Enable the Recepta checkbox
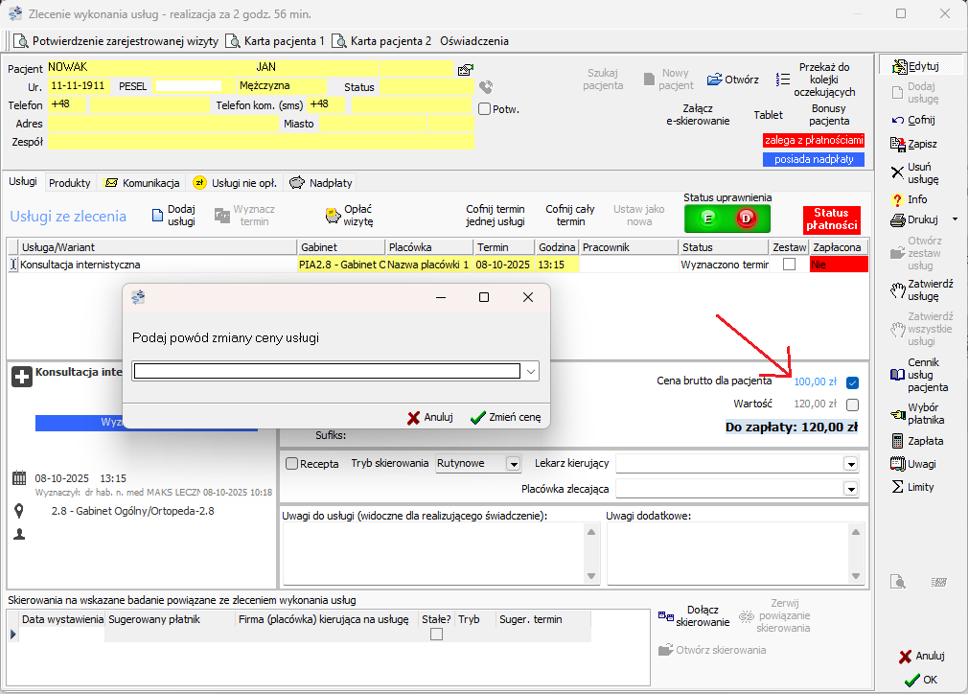The height and width of the screenshot is (696, 968). tap(292, 464)
